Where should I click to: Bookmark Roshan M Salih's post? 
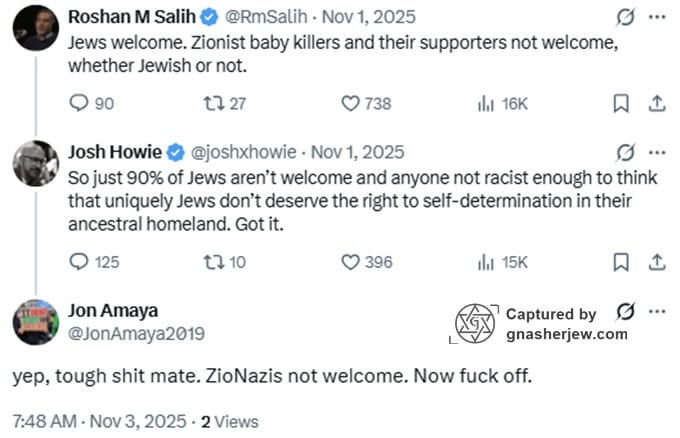tap(620, 103)
